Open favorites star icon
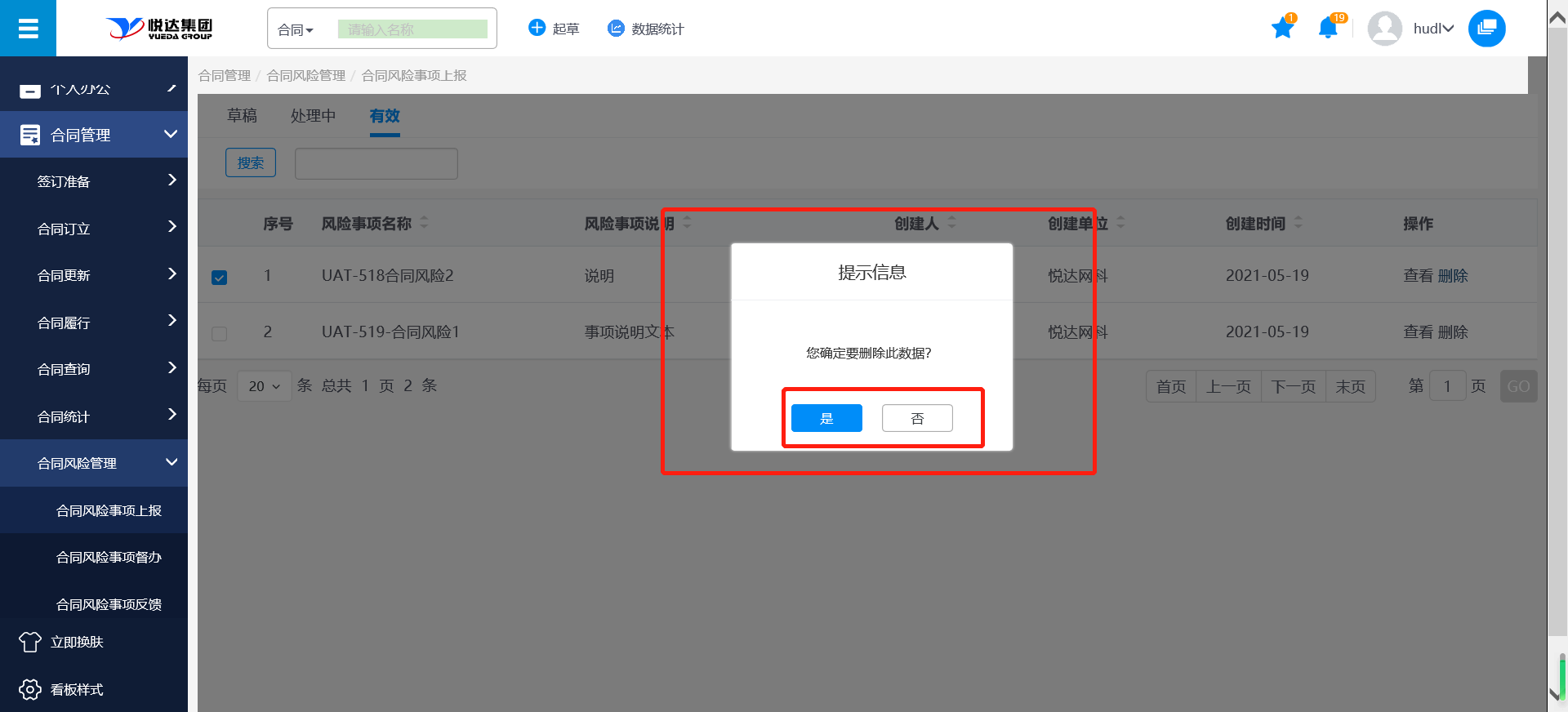 pos(1282,29)
